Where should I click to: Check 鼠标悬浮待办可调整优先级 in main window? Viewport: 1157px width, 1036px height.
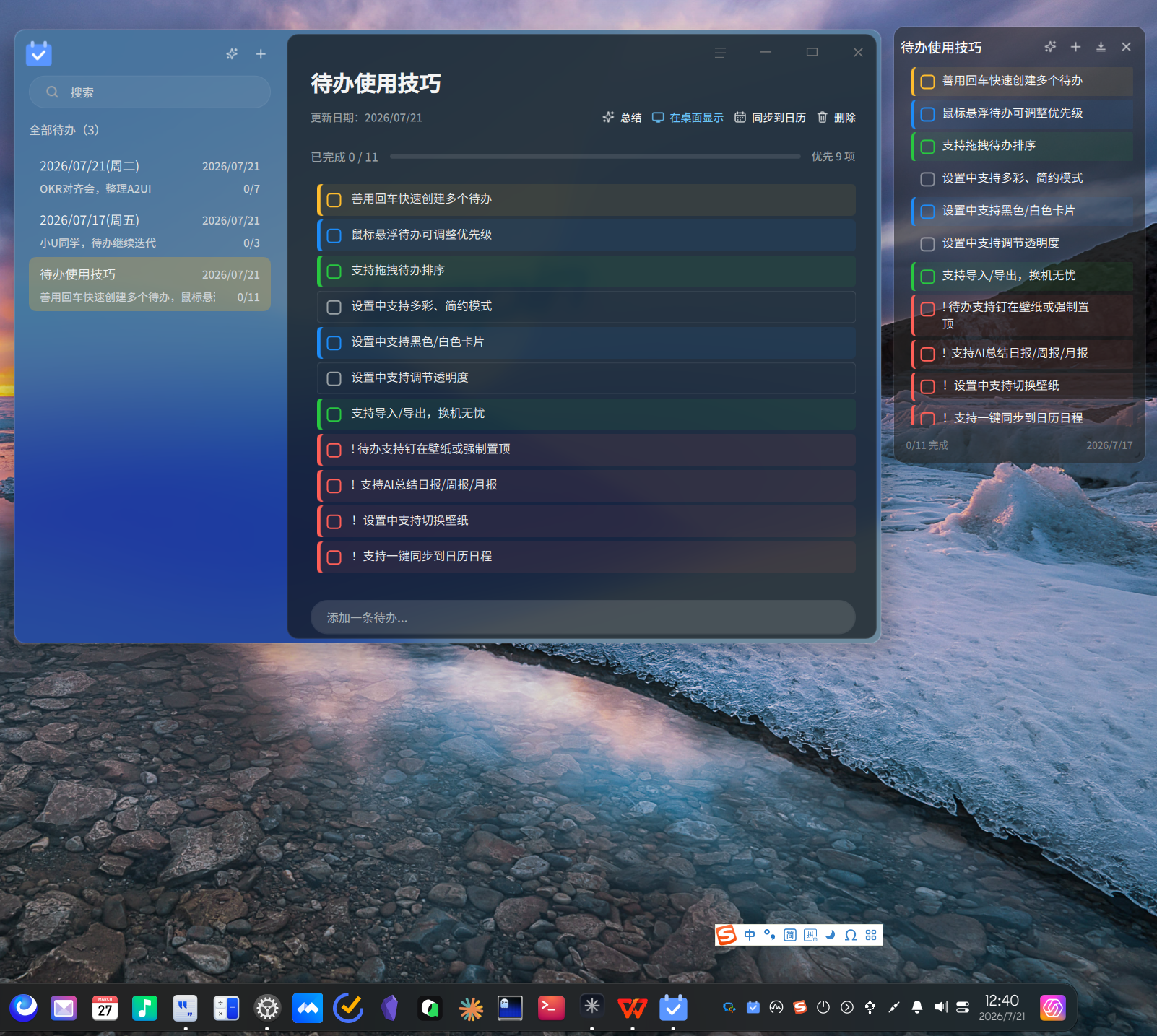point(334,235)
